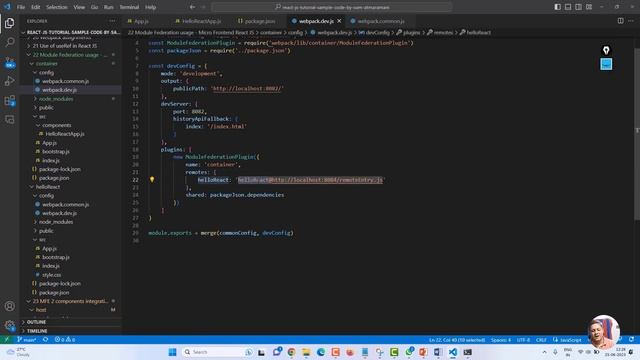Change file encoding UTF-8
Image resolution: width=640 pixels, height=360 pixels.
[523, 340]
